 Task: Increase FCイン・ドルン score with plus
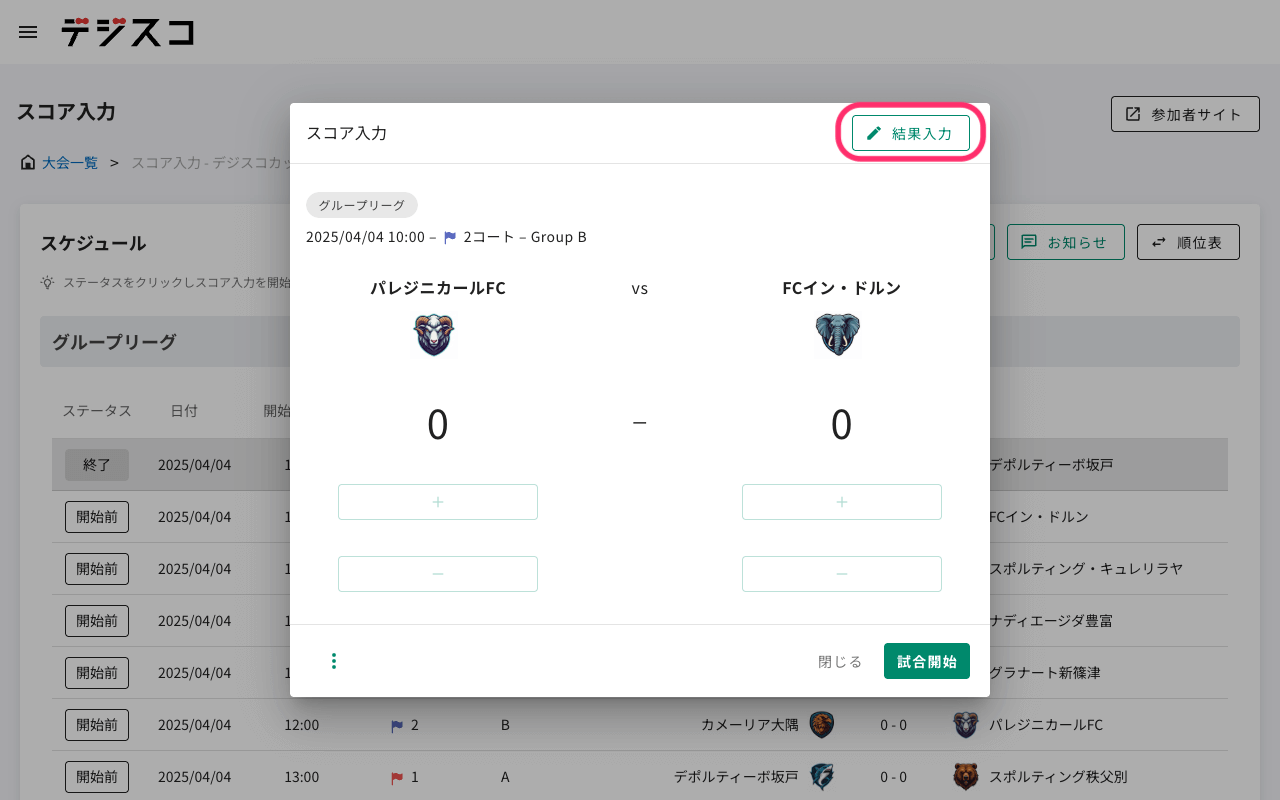pos(842,502)
